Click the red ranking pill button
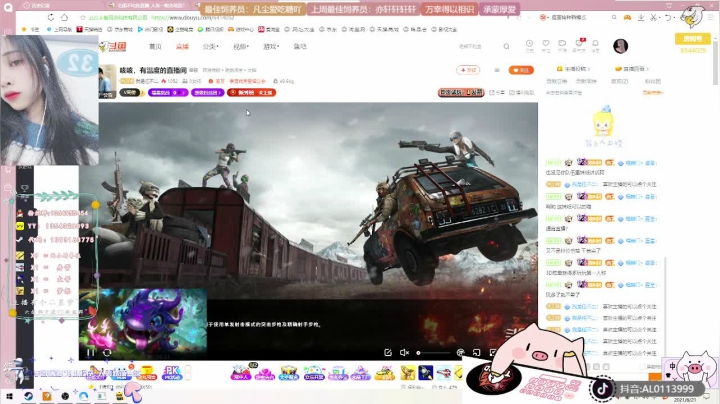The width and height of the screenshot is (720, 404). click(252, 93)
